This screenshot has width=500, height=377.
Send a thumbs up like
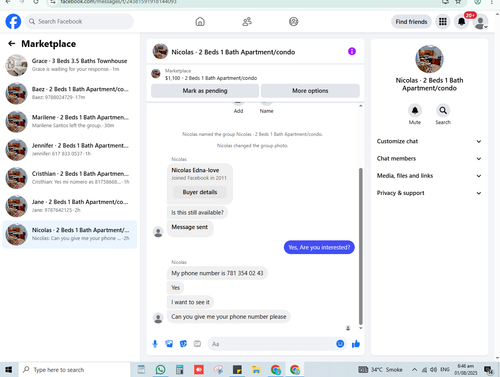click(x=356, y=344)
